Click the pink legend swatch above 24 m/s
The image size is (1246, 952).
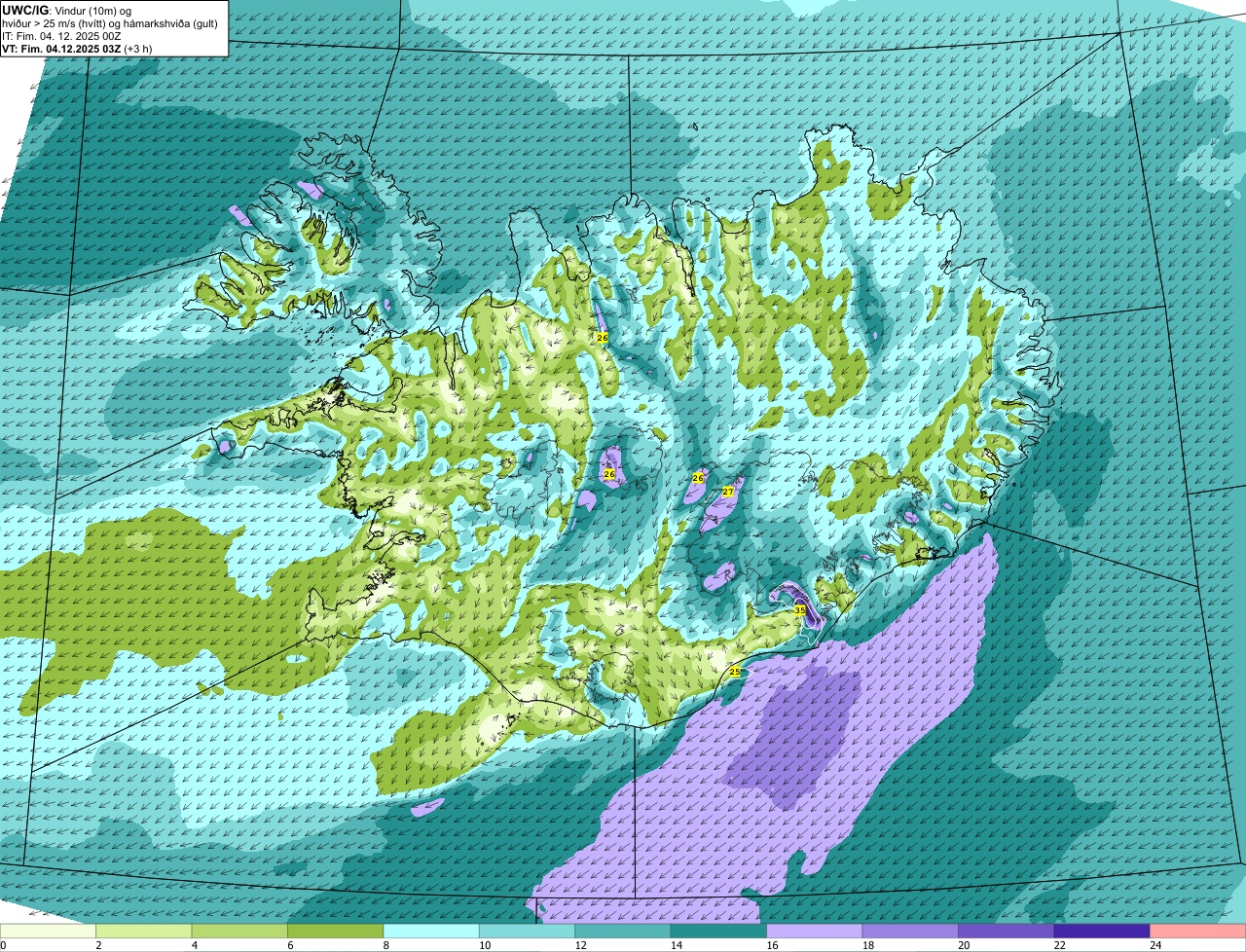(1197, 931)
